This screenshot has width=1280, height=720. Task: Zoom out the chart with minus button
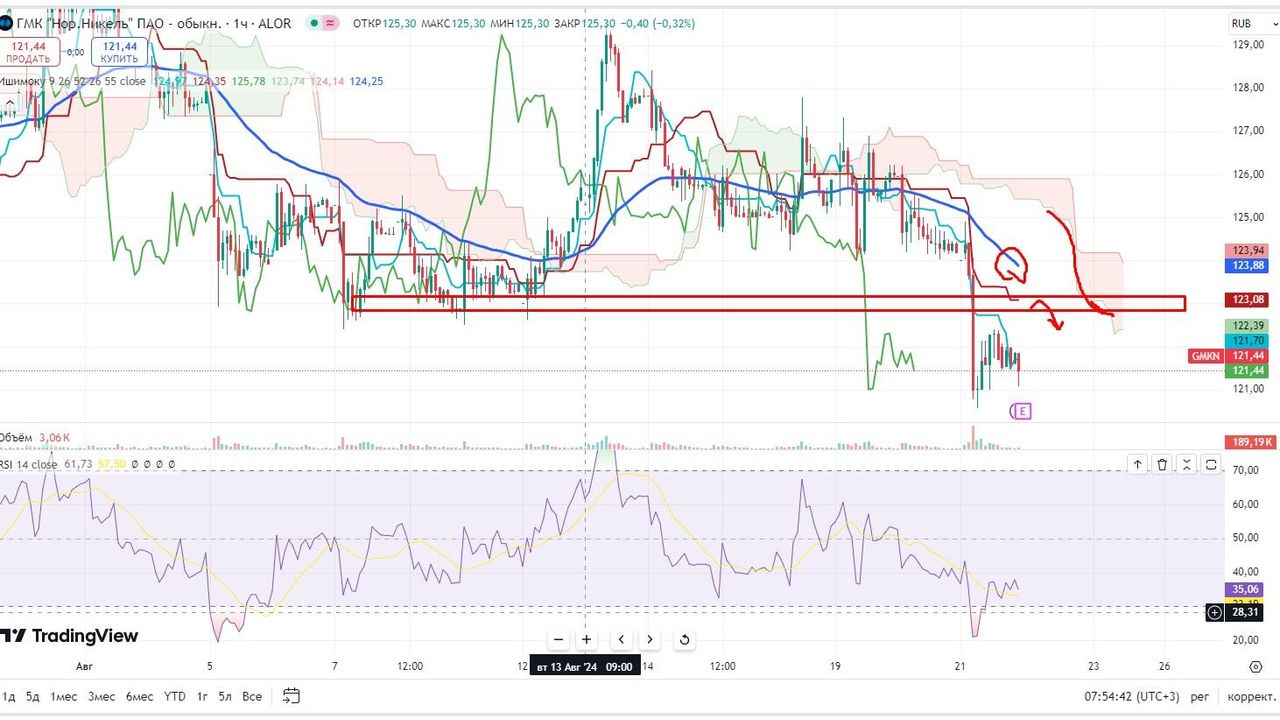pos(558,640)
